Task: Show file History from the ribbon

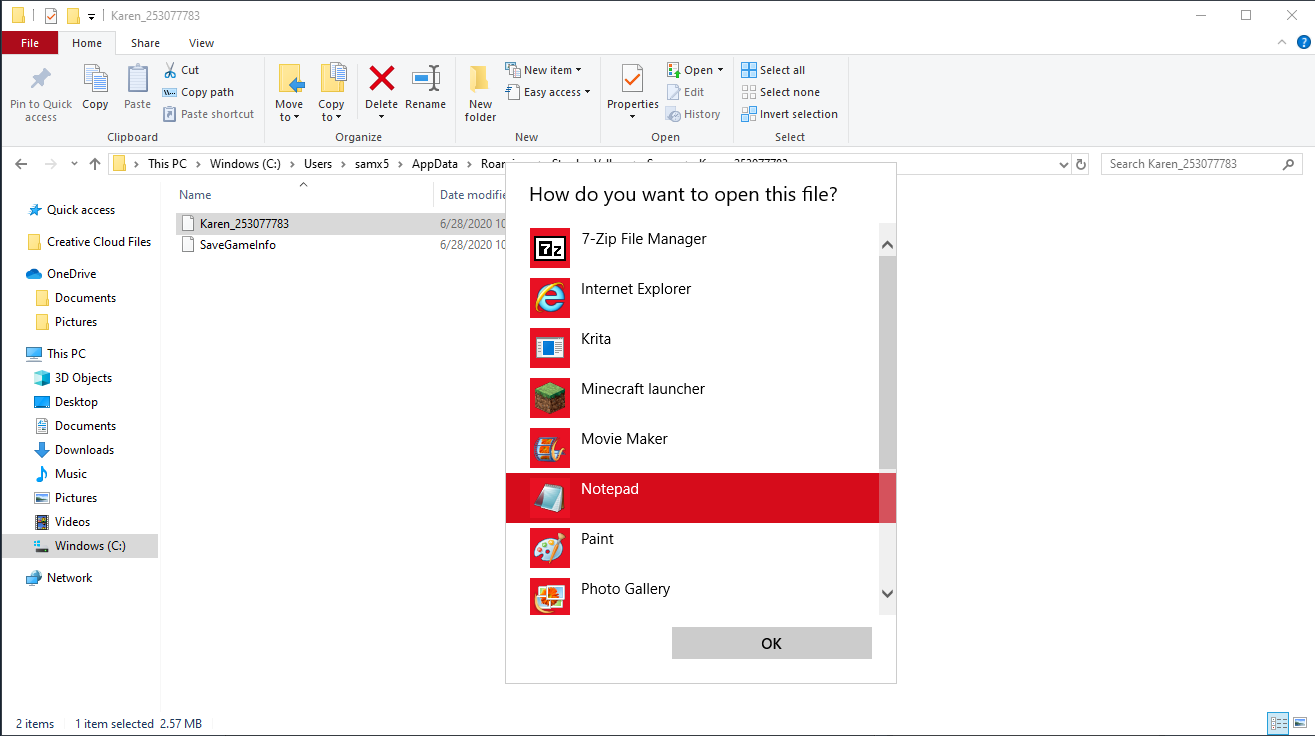Action: pos(693,114)
